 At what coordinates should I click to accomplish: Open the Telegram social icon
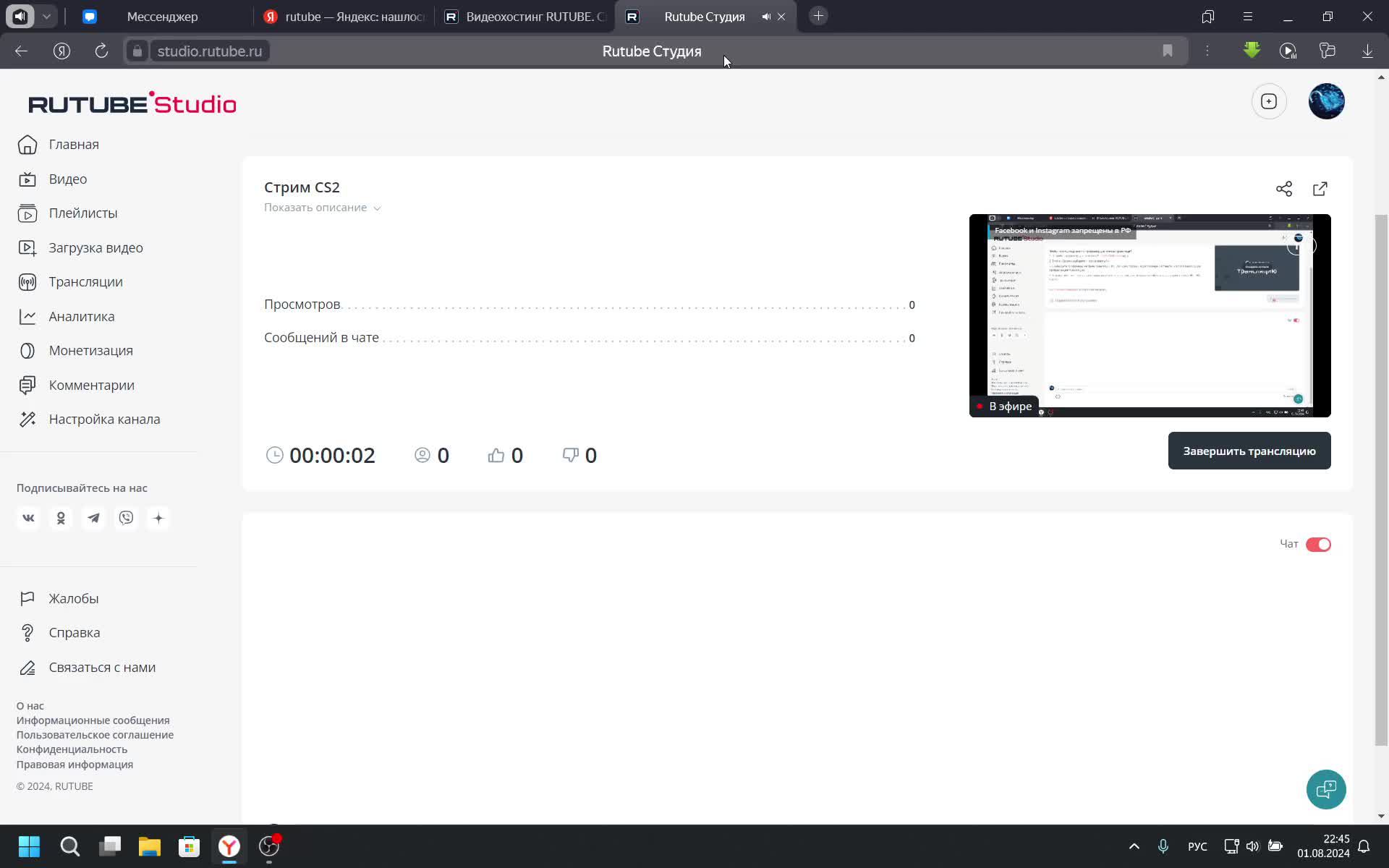pos(93,518)
